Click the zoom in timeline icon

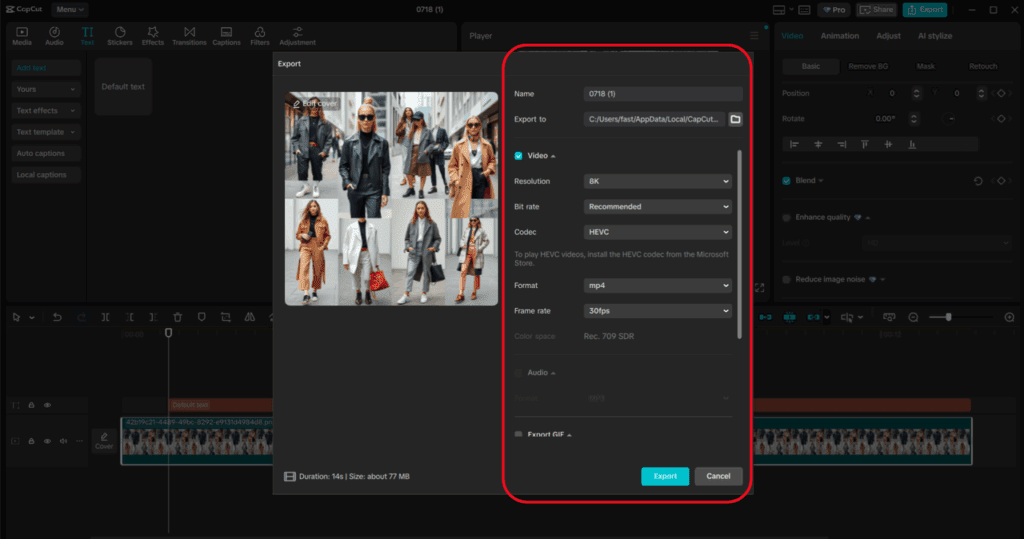click(1009, 317)
